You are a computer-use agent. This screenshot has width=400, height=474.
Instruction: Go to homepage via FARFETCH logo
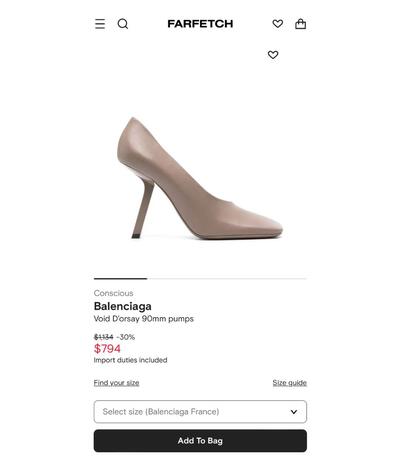[200, 24]
